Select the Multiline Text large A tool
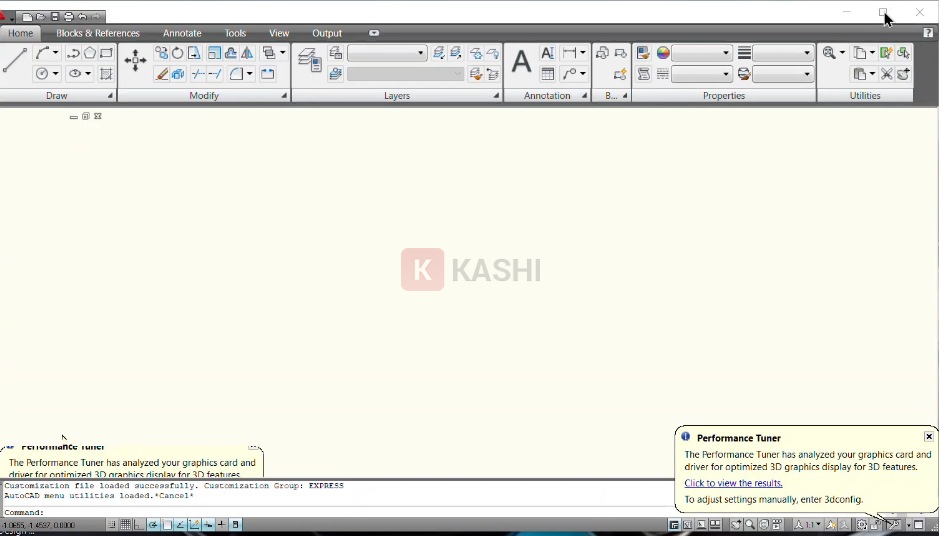Viewport: 939px width, 536px height. [521, 61]
